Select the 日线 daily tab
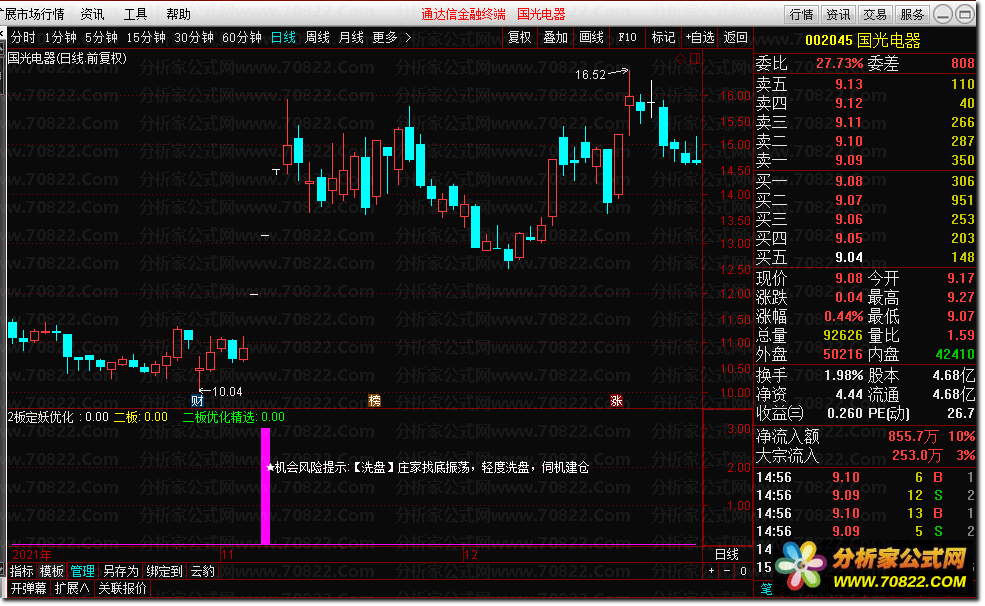 pyautogui.click(x=283, y=38)
